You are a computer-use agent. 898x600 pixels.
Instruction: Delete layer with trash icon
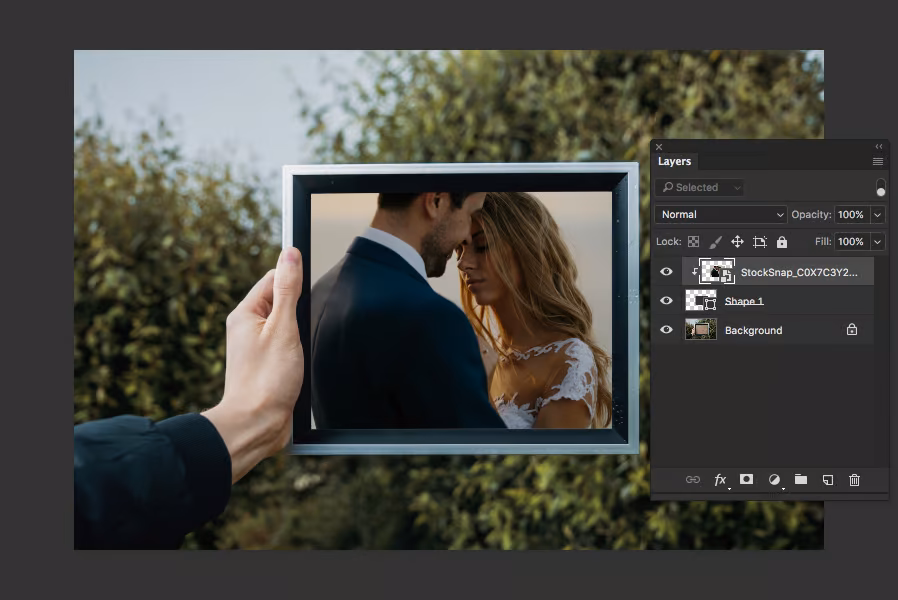(x=854, y=480)
